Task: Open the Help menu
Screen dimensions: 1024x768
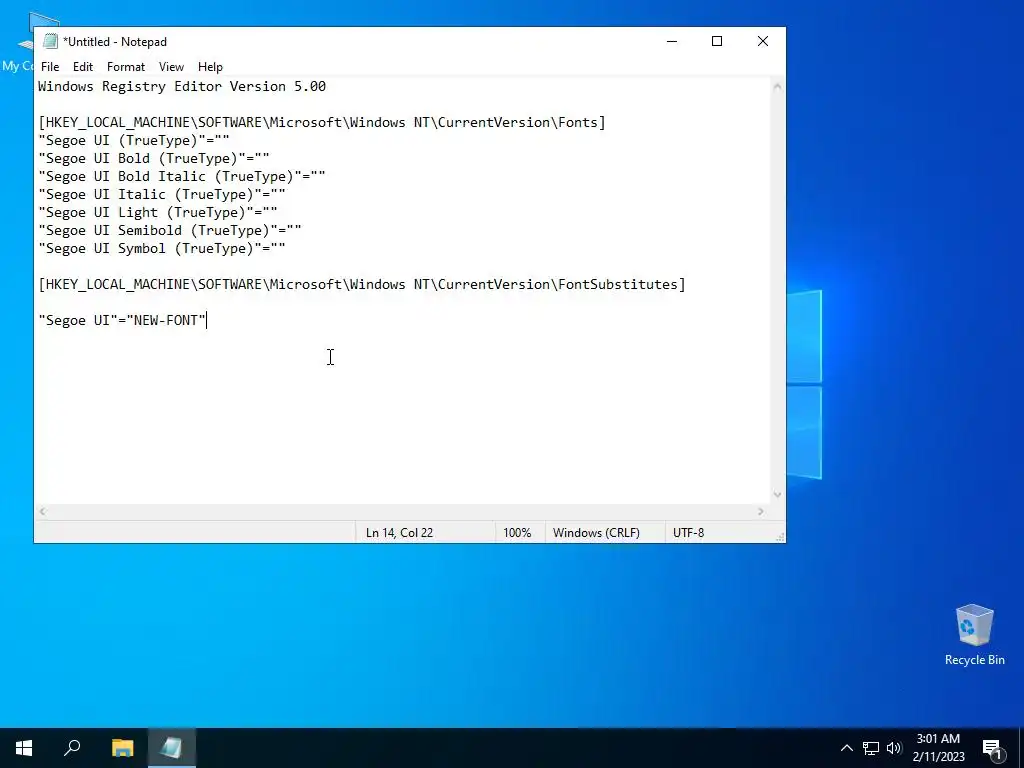Action: pos(210,67)
